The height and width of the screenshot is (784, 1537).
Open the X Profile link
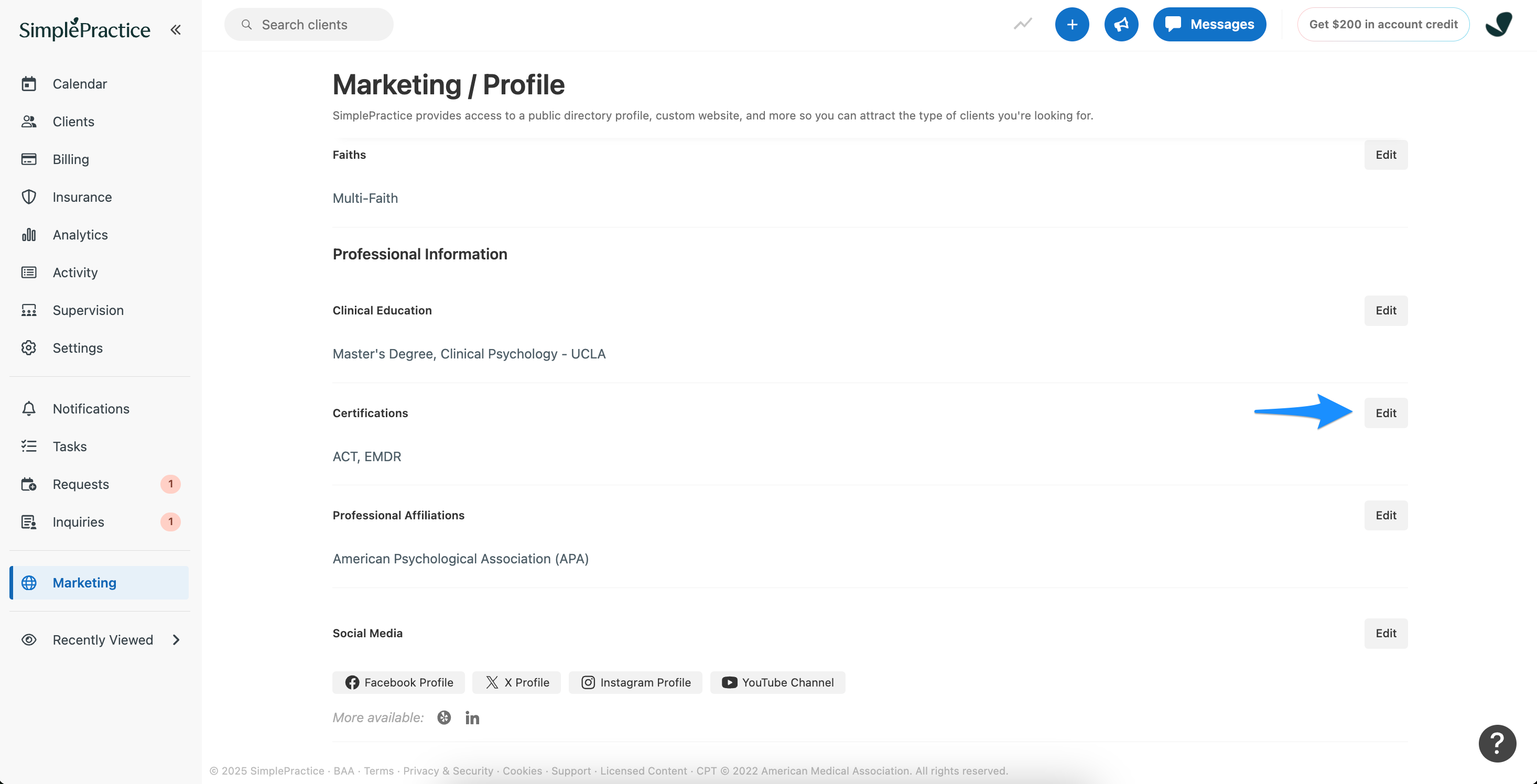click(517, 682)
